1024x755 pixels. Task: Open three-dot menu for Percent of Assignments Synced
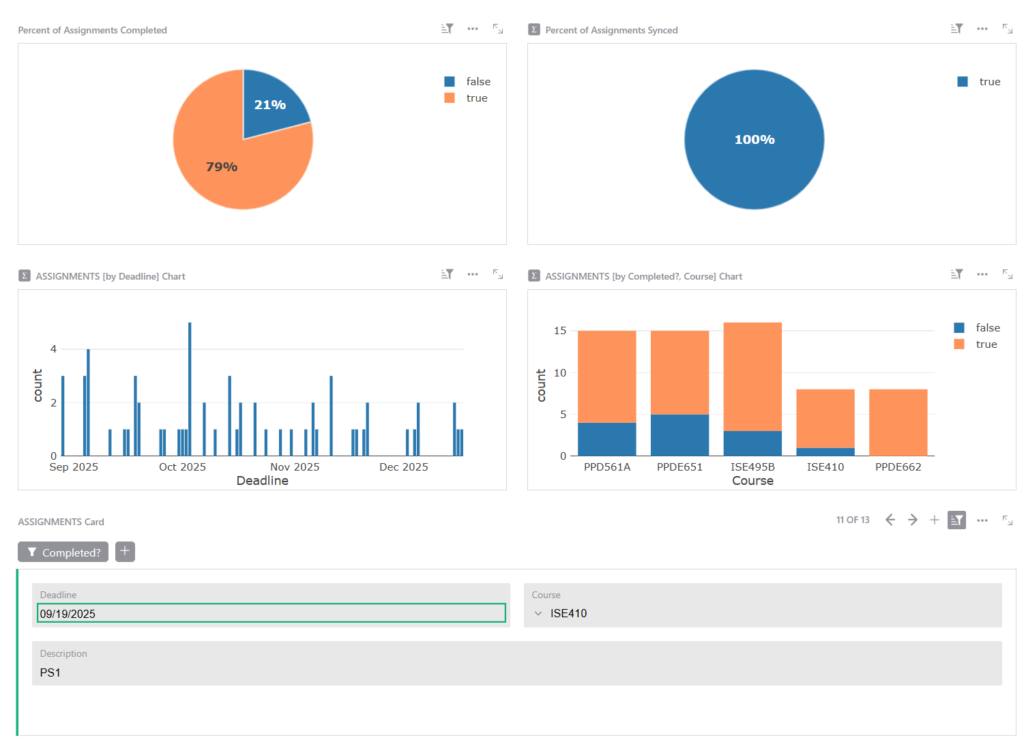tap(982, 29)
